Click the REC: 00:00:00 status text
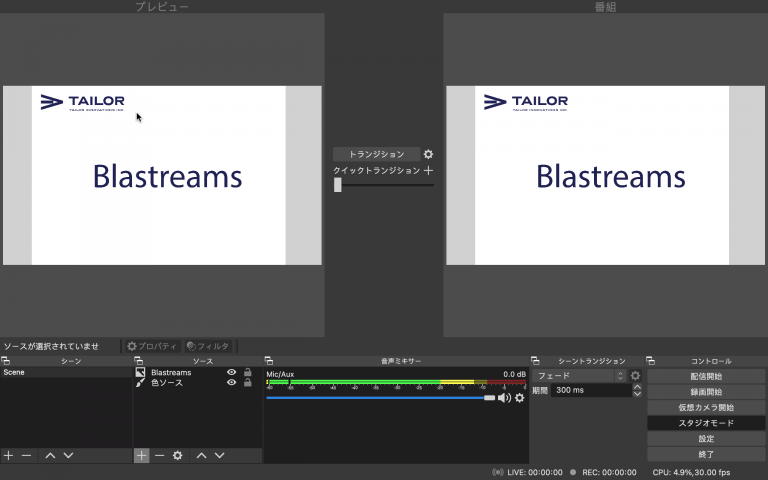This screenshot has height=480, width=768. (609, 472)
